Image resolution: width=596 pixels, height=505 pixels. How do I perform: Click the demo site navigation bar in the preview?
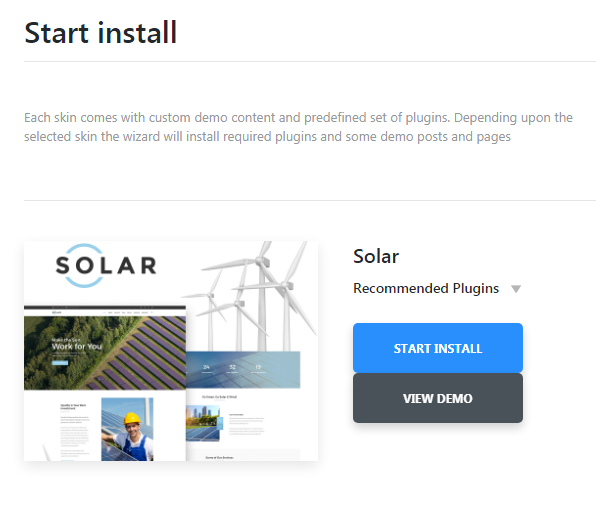pos(105,312)
